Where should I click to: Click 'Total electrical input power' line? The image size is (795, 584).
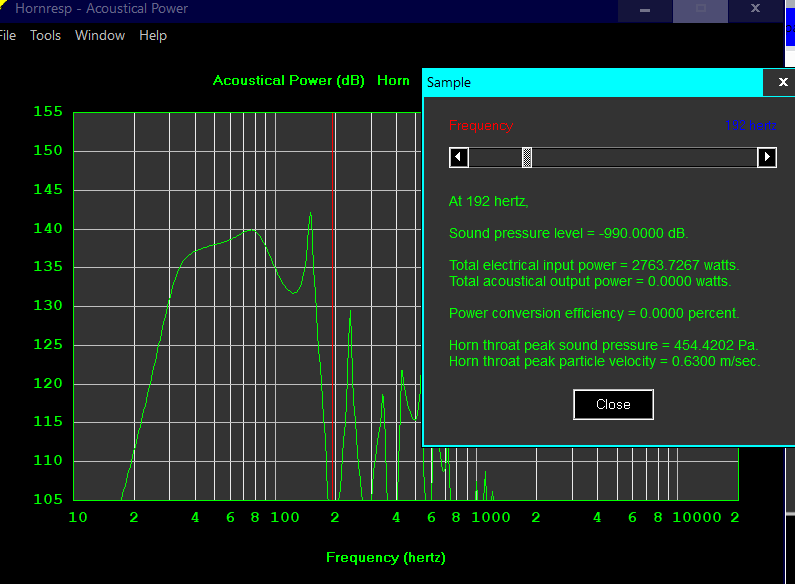click(x=594, y=265)
